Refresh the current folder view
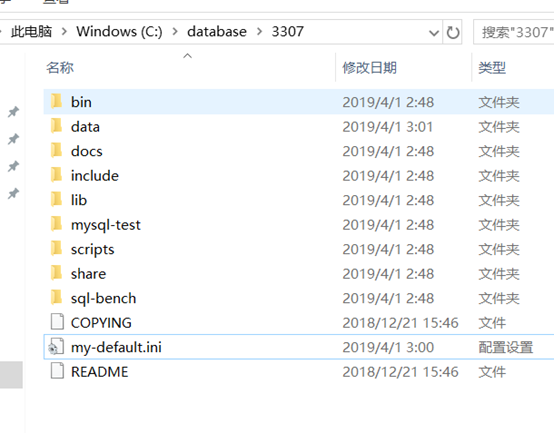The width and height of the screenshot is (554, 433). pyautogui.click(x=453, y=32)
